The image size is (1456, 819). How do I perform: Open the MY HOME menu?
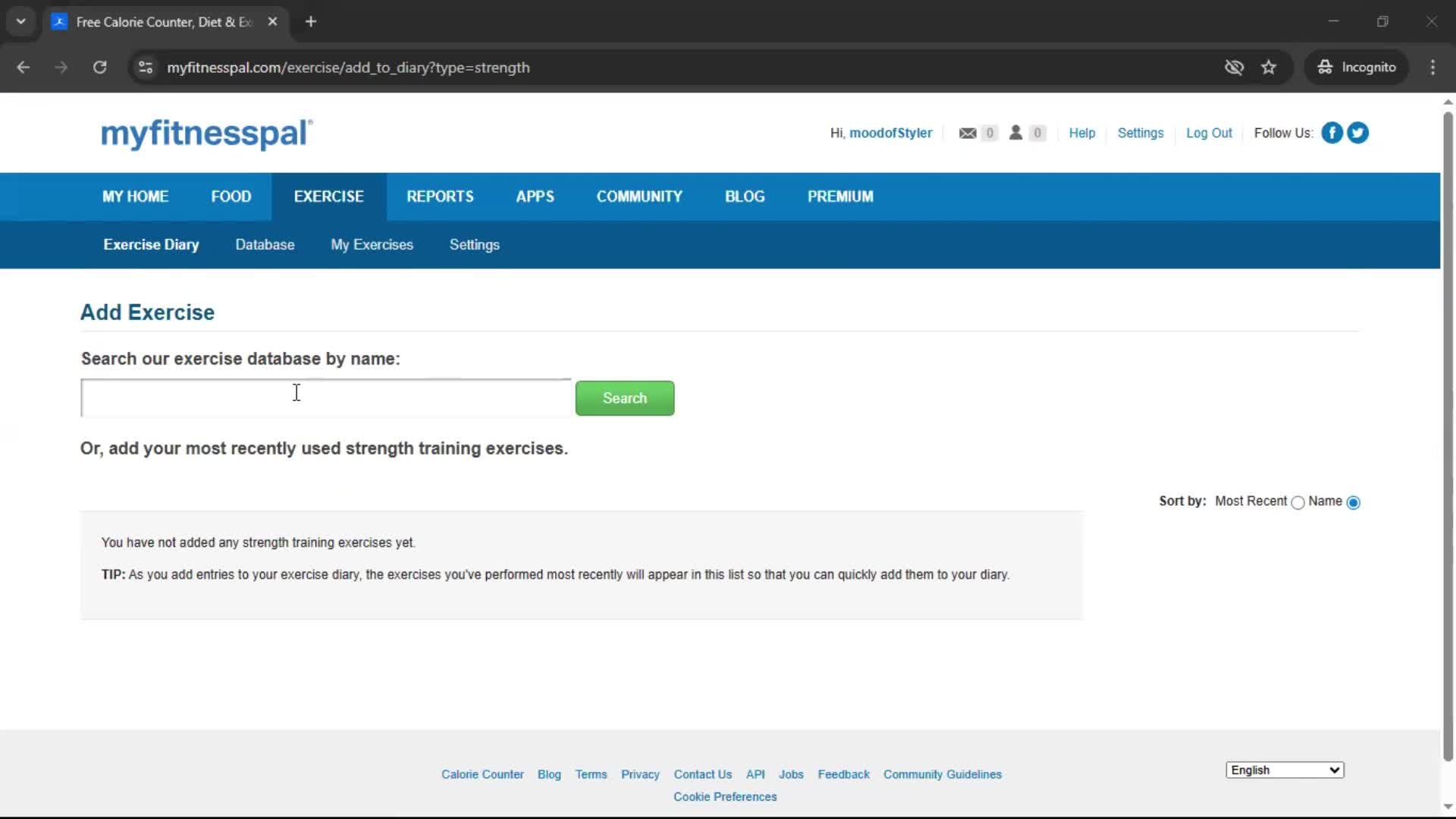point(136,196)
